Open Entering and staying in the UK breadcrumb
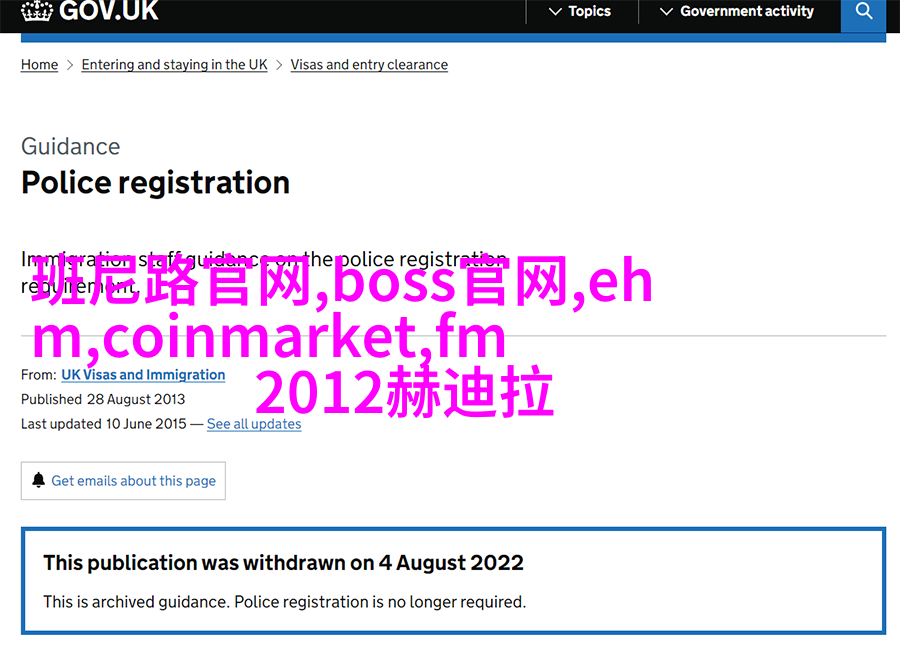Screen dimensions: 900x658 (174, 65)
